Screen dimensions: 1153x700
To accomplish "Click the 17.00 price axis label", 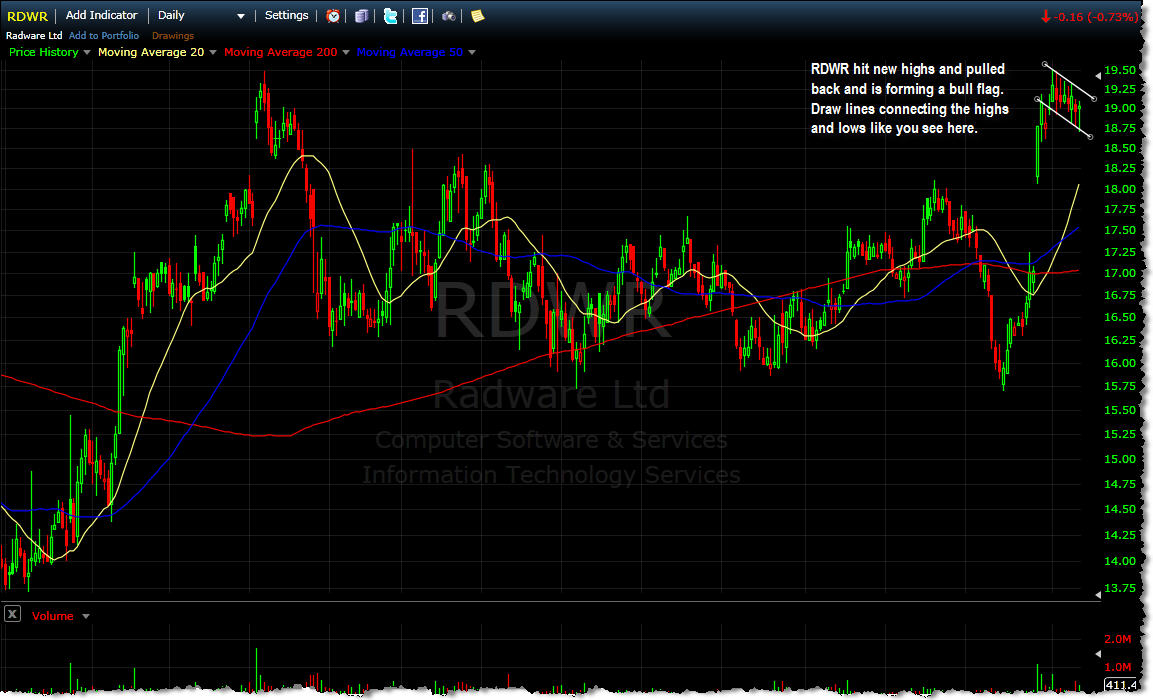I will click(1120, 273).
